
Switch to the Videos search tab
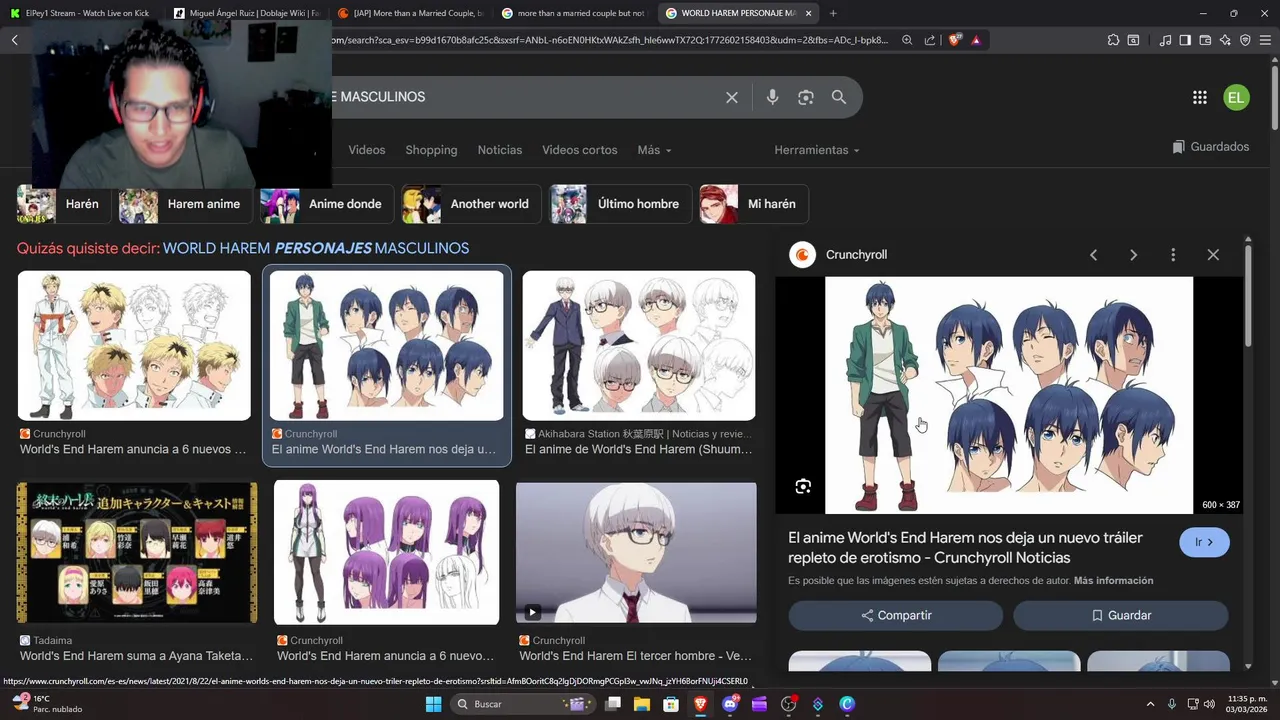367,150
